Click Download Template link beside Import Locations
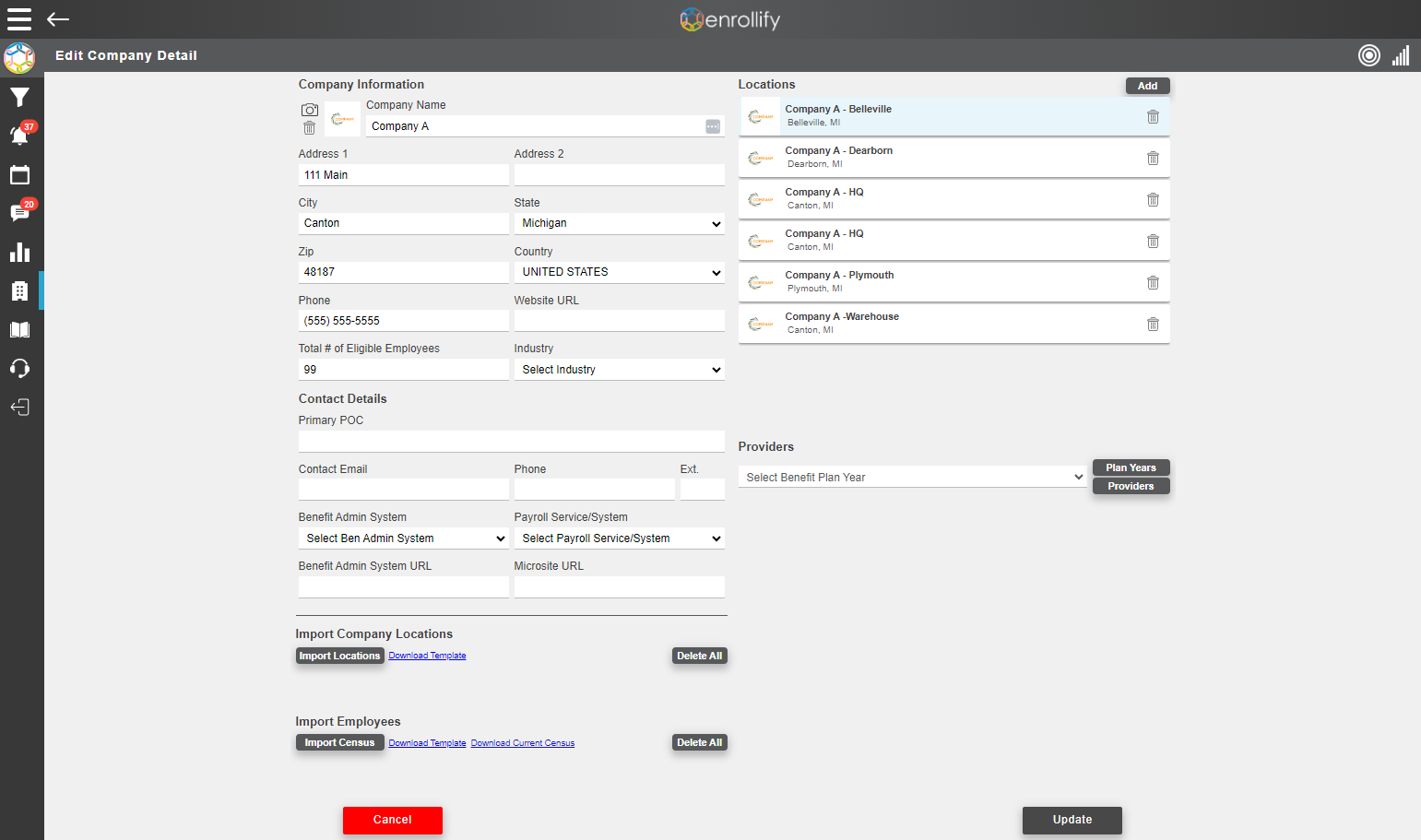This screenshot has height=840, width=1421. coord(427,656)
